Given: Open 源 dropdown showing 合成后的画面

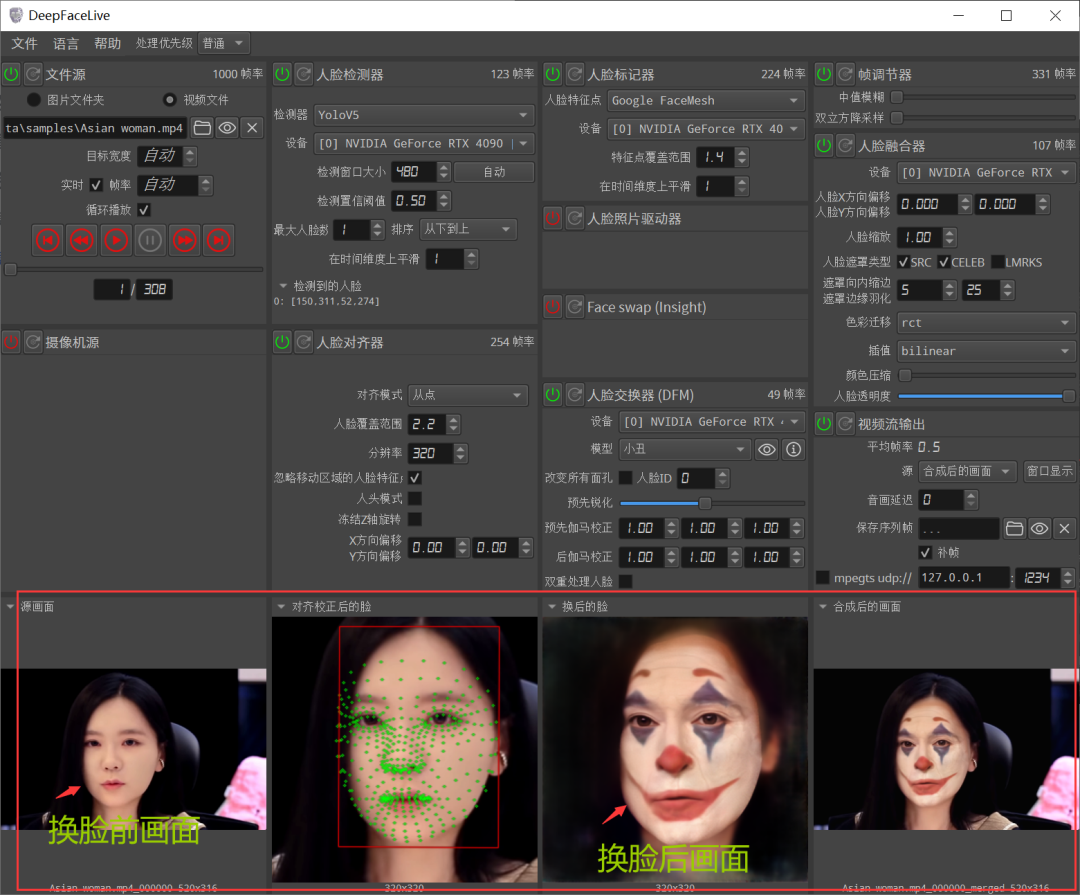Looking at the screenshot, I should tap(968, 471).
